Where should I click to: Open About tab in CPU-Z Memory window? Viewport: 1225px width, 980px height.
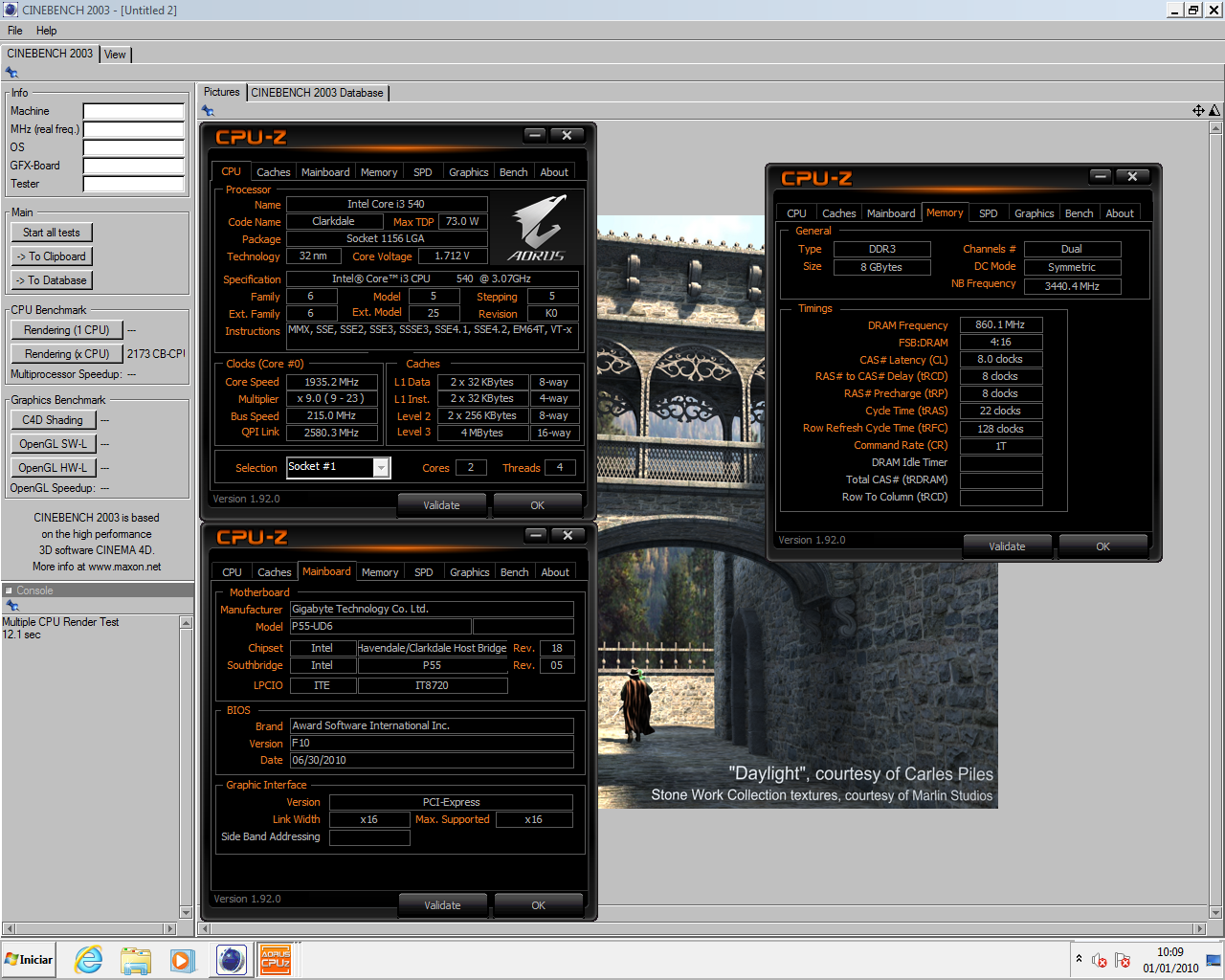pos(1120,213)
